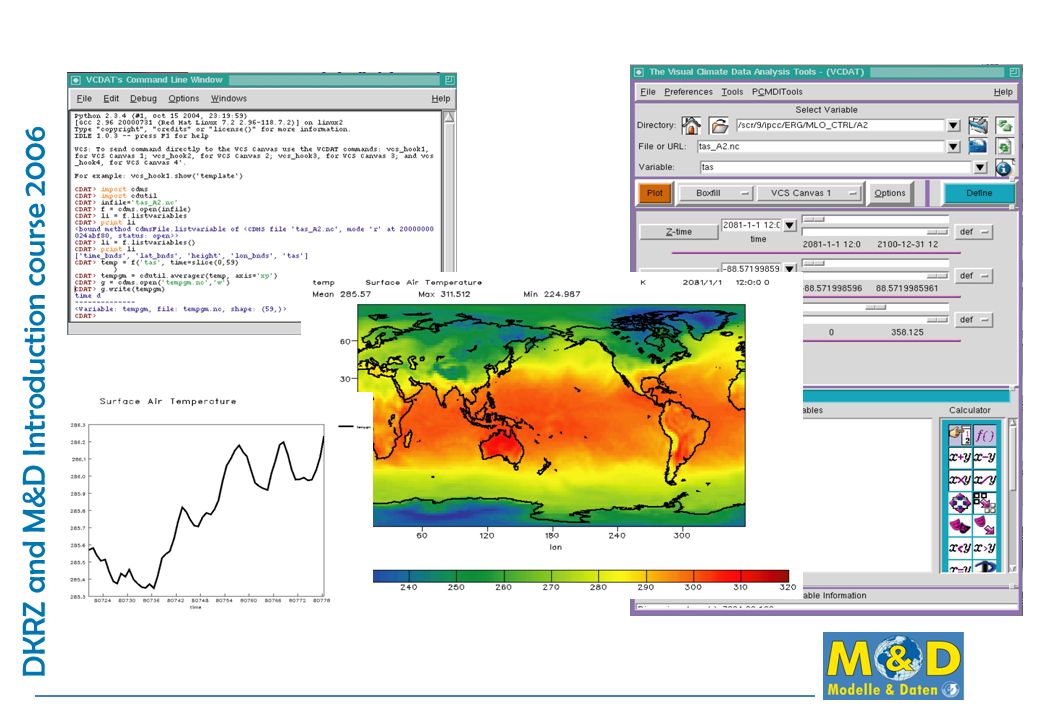Open the Variable field dropdown arrow
The image size is (1040, 720).
pyautogui.click(x=980, y=167)
